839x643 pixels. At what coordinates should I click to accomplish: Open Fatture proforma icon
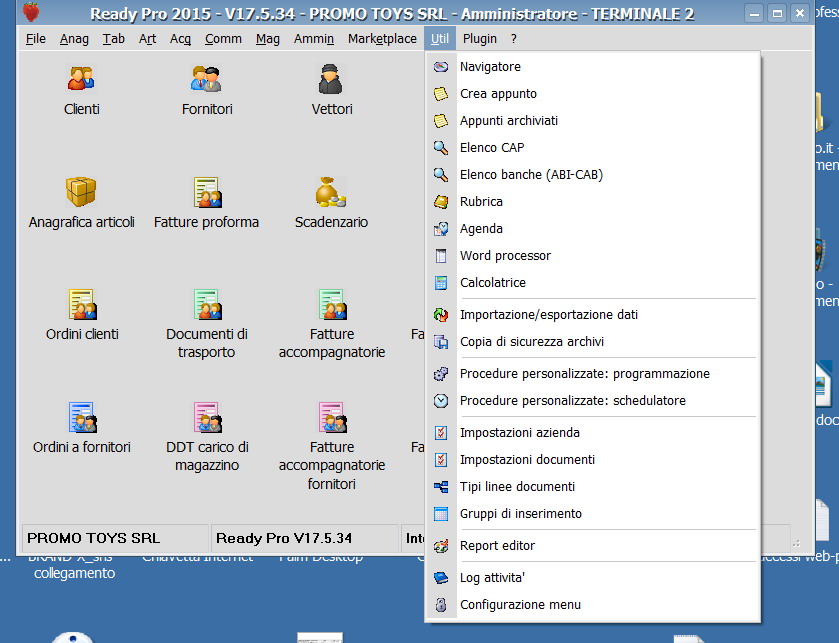click(x=207, y=192)
